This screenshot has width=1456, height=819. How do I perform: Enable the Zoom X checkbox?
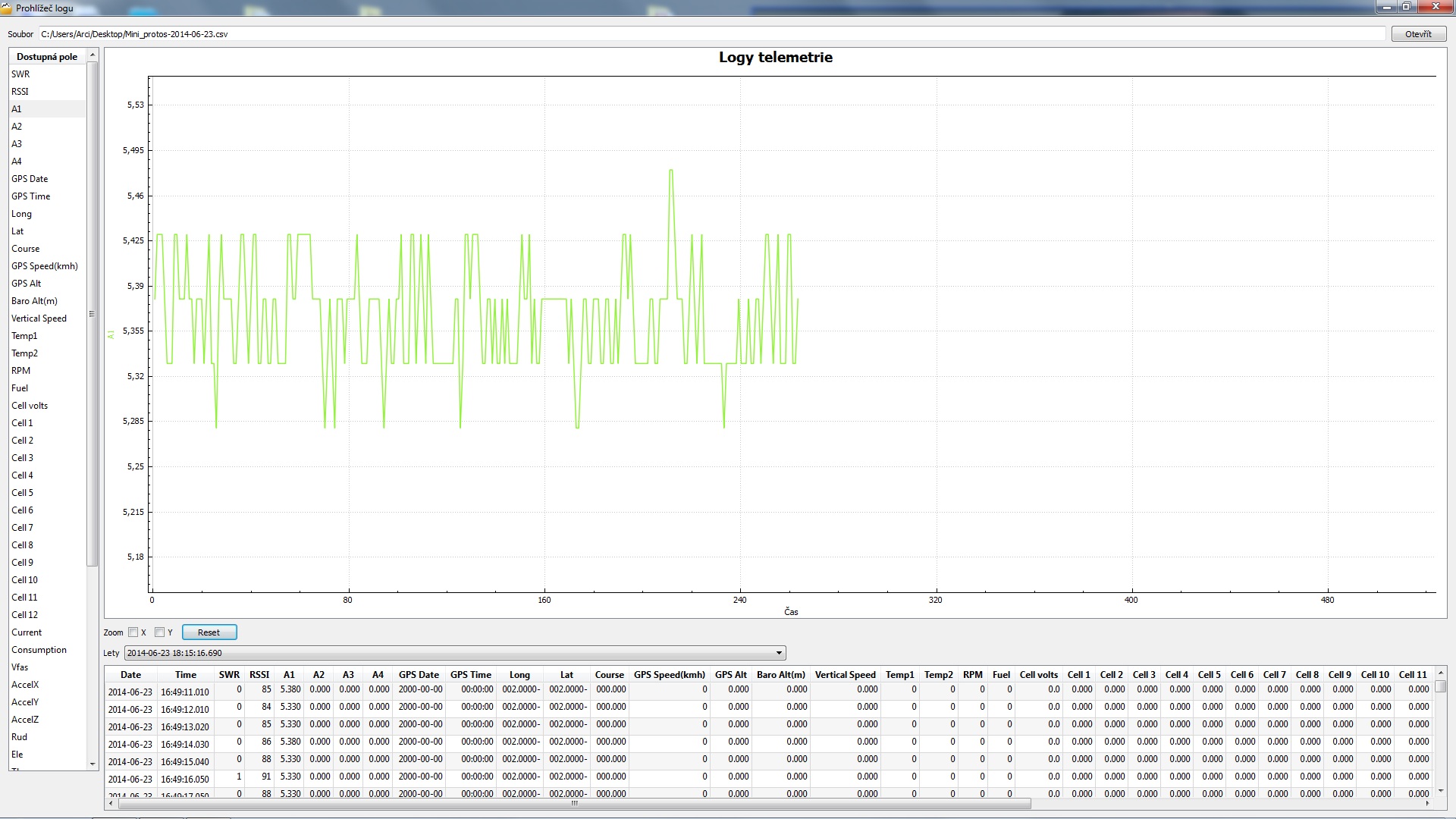click(x=133, y=632)
